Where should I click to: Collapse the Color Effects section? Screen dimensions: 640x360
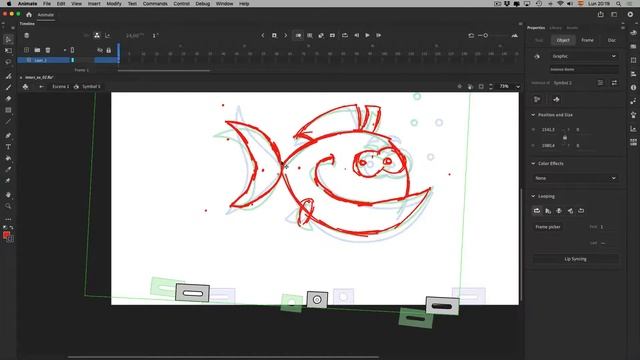coord(533,163)
